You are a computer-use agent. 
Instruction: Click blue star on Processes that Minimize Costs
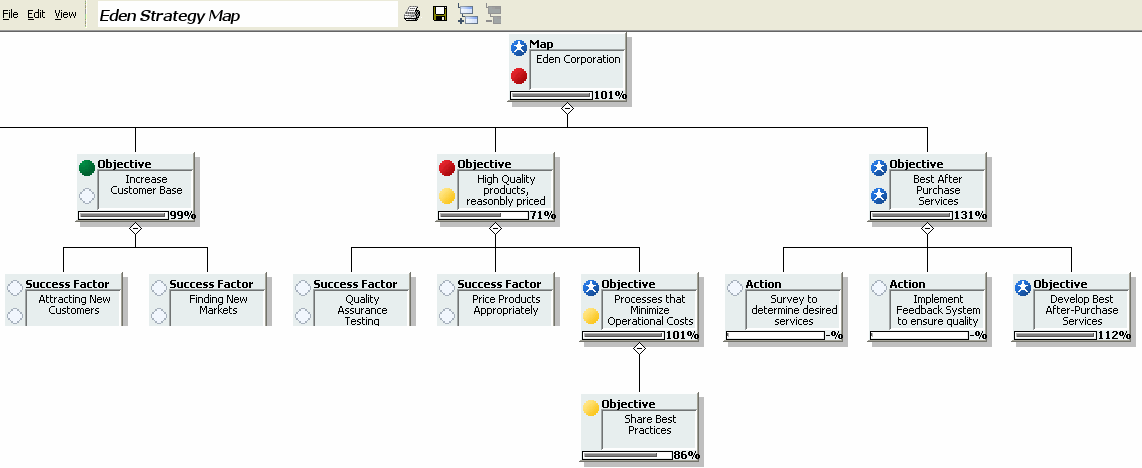(591, 288)
